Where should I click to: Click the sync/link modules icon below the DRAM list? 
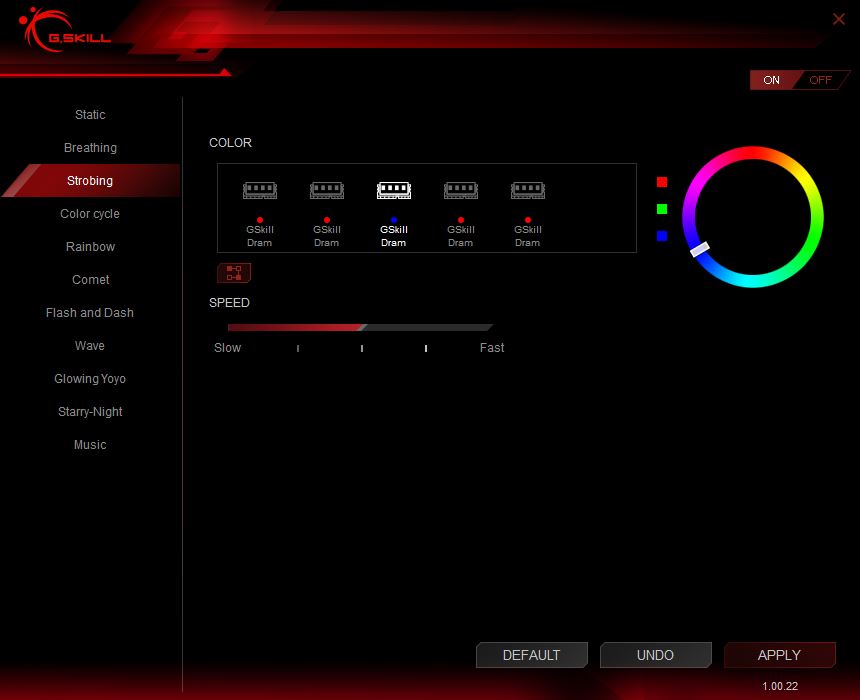tap(234, 273)
